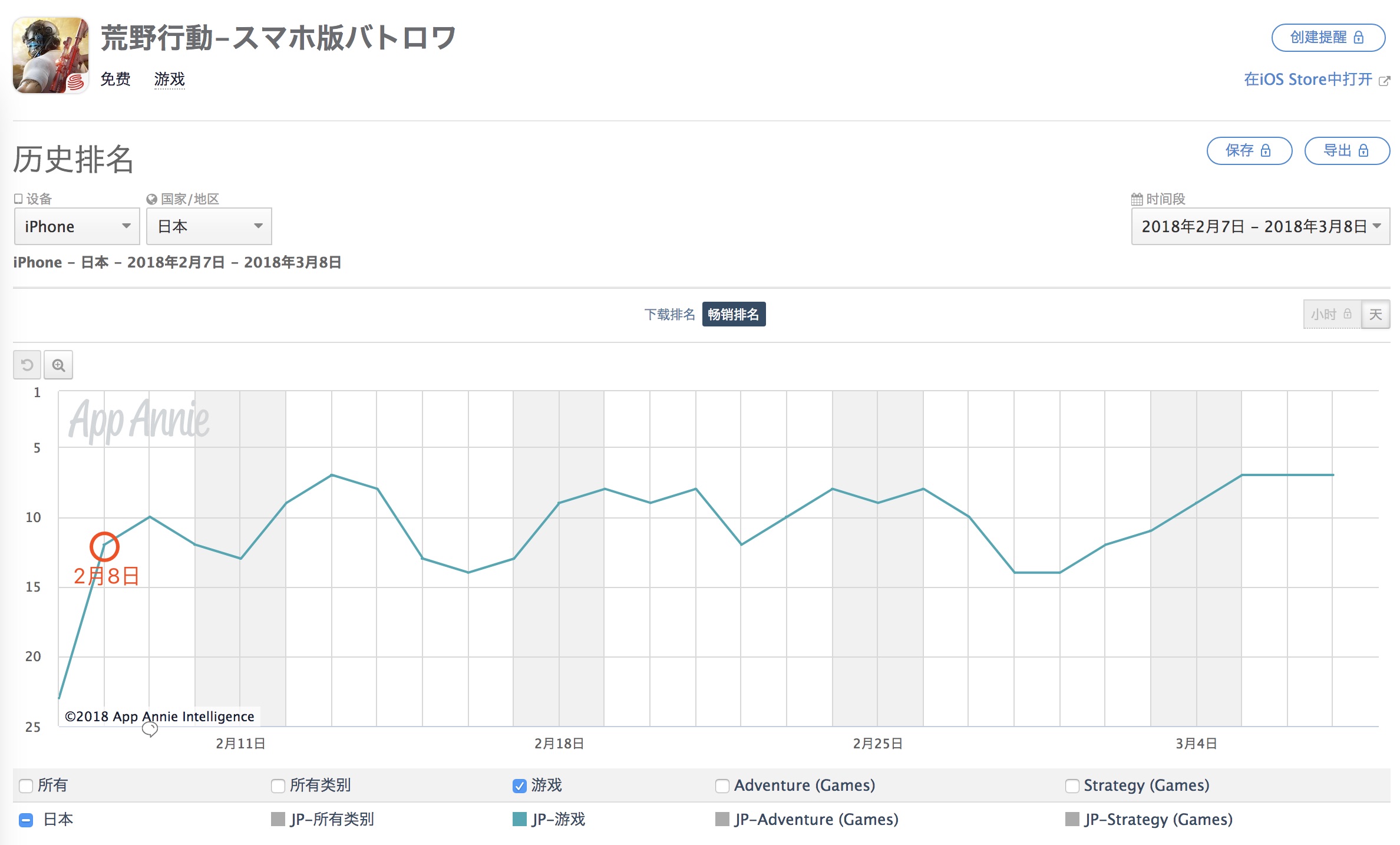
Task: Enable the Adventure (Games) checkbox
Action: (x=722, y=785)
